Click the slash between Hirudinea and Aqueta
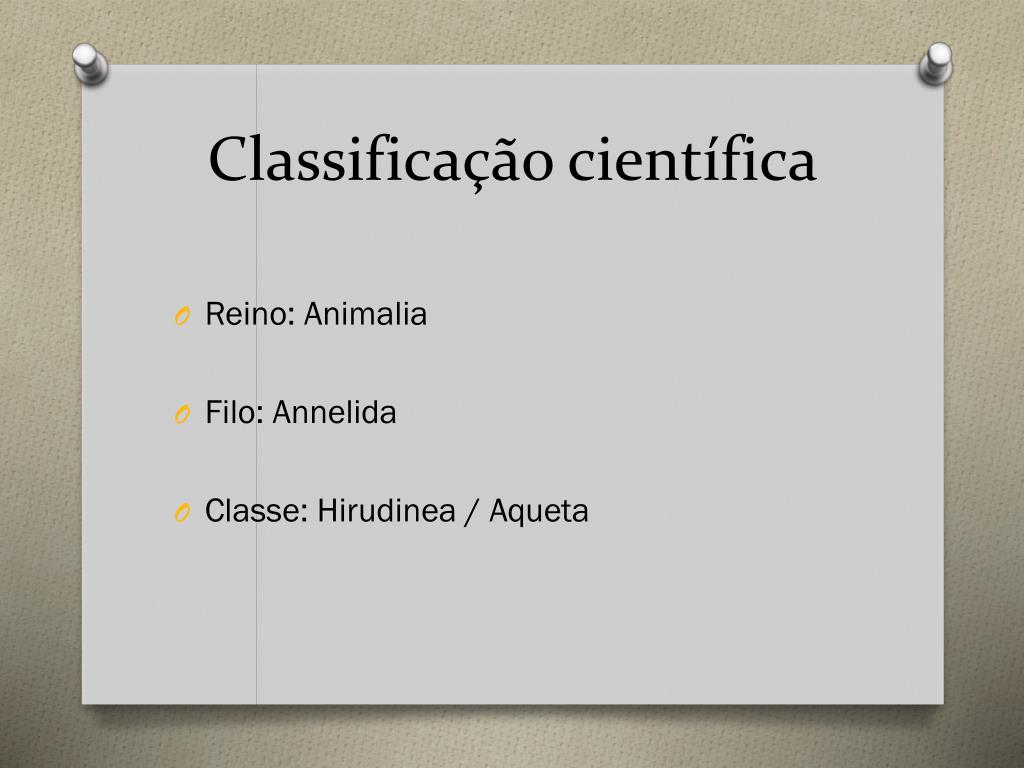The image size is (1024, 768). point(472,511)
